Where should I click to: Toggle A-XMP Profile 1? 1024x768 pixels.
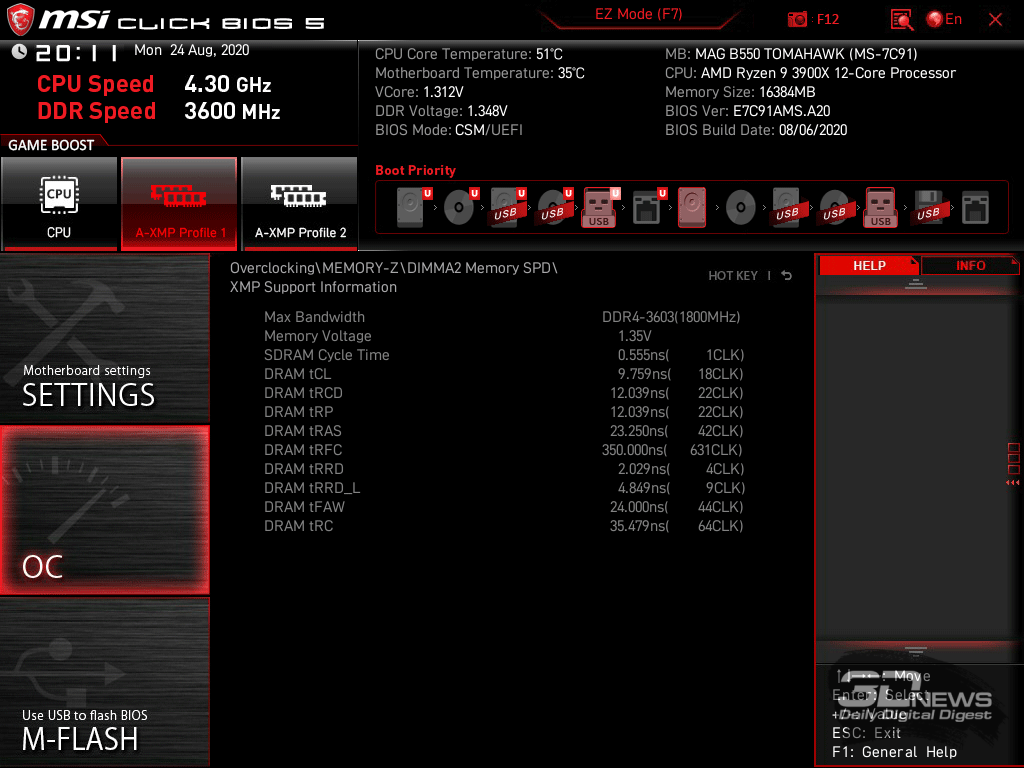[x=179, y=202]
